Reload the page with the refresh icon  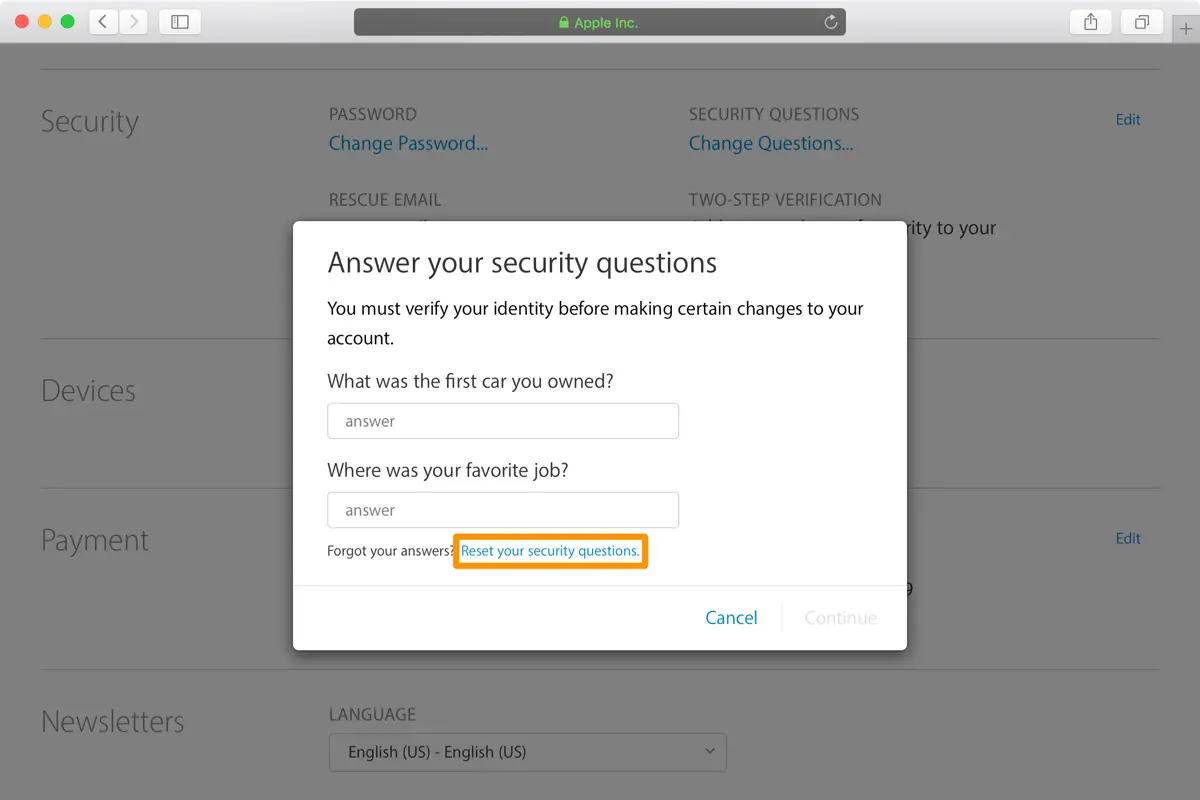[830, 22]
